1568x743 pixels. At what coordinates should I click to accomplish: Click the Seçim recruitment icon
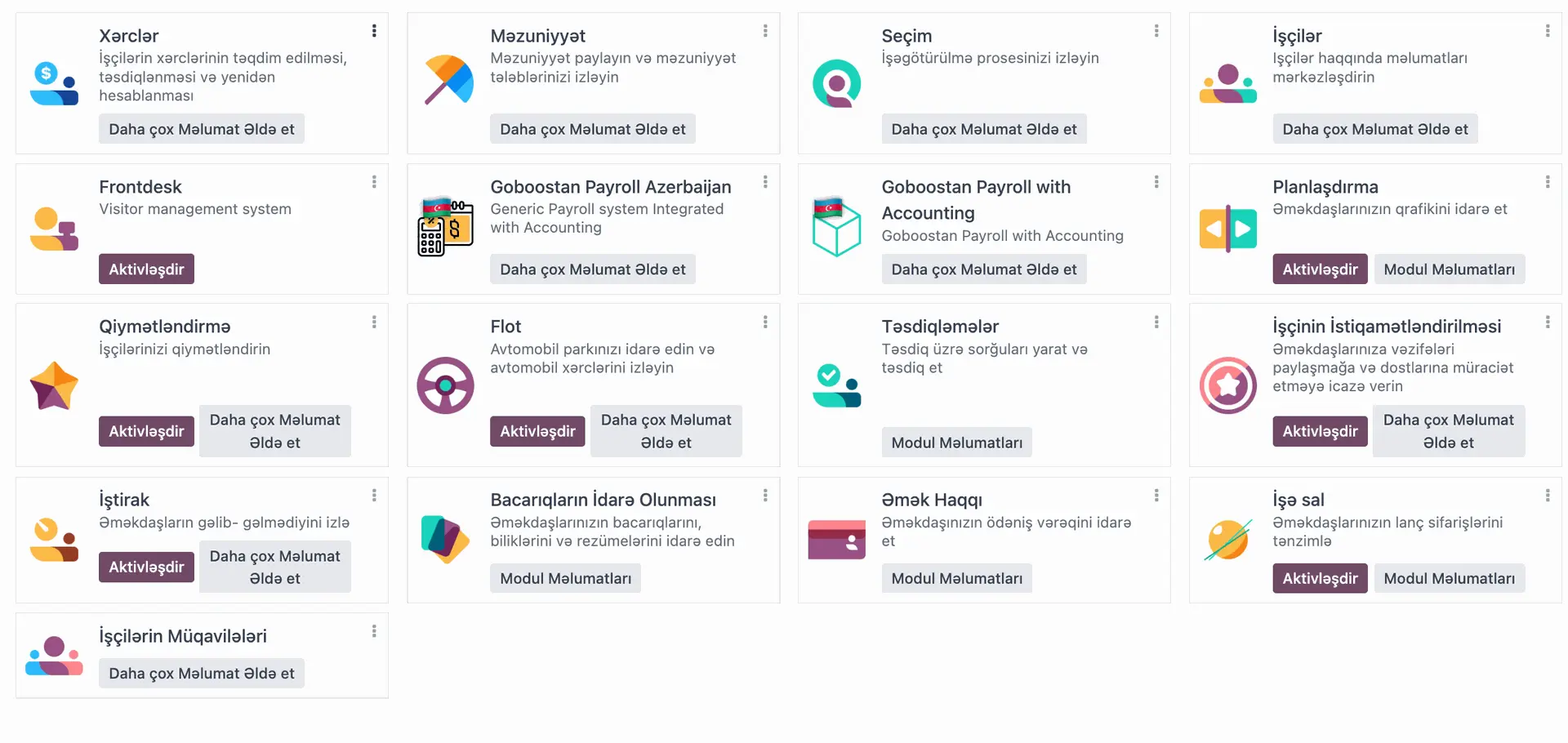click(x=836, y=83)
